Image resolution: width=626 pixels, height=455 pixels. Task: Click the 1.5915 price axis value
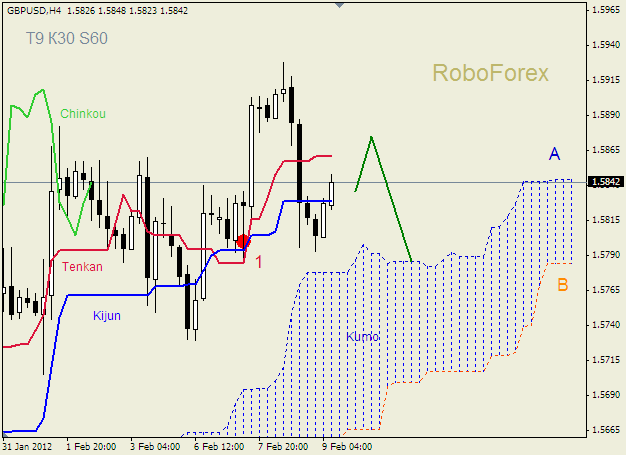(x=606, y=80)
